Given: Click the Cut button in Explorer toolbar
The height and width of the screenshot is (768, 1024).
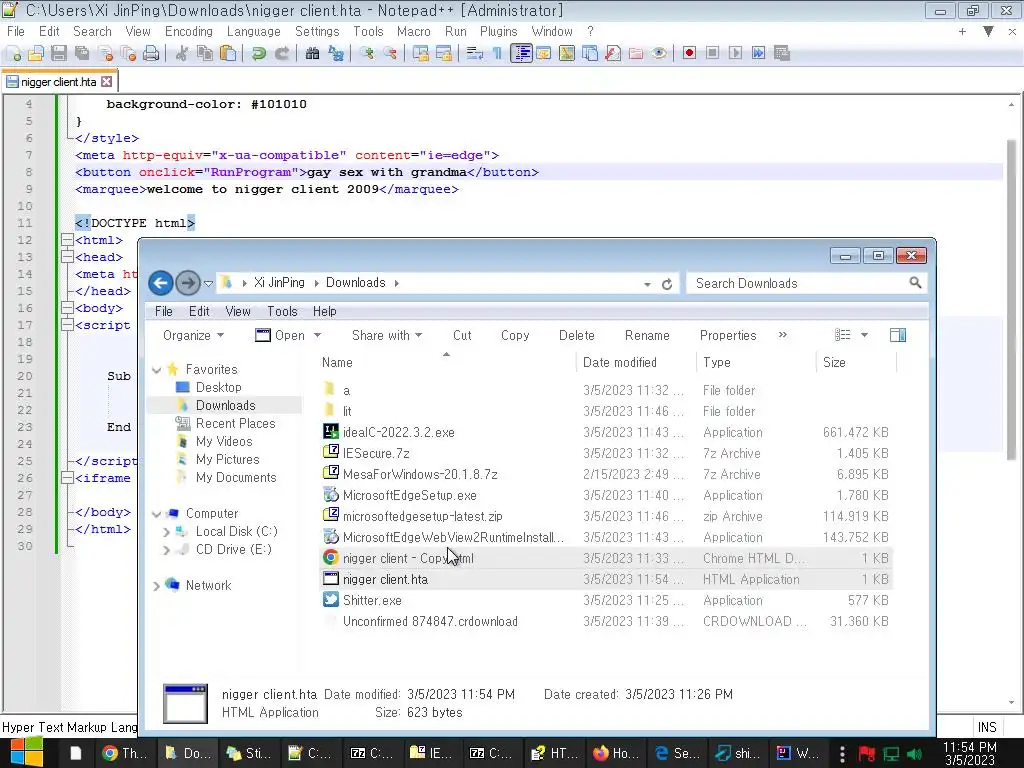Looking at the screenshot, I should point(462,336).
